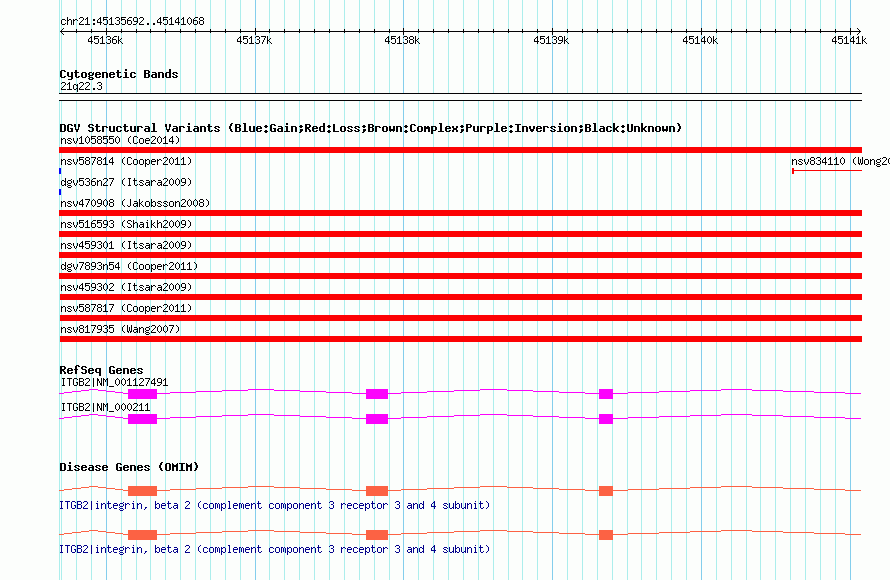Click the nsv516593 (Shaikh2009) variant bar
The height and width of the screenshot is (580, 890).
pyautogui.click(x=460, y=234)
